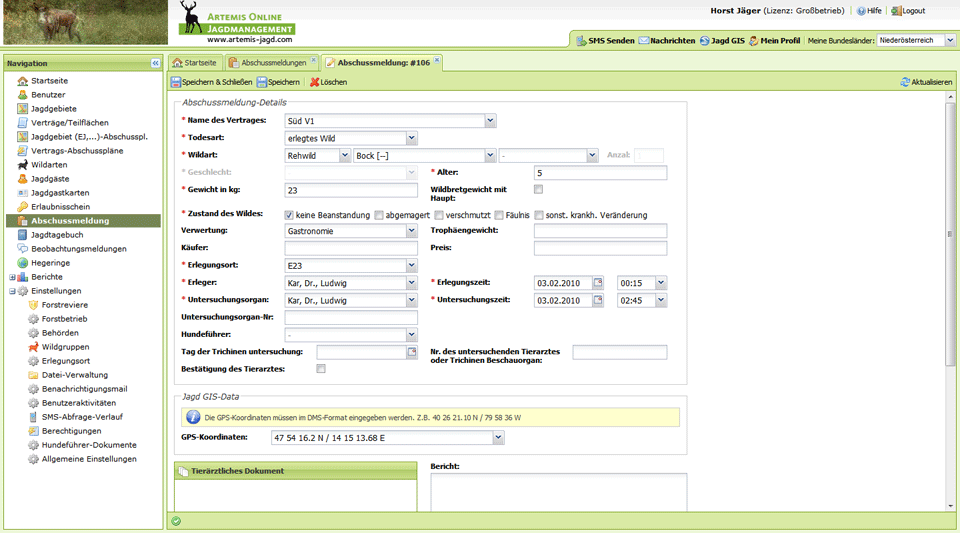Click the Speichern & Schließen disk icon
The image size is (960, 533).
[176, 82]
